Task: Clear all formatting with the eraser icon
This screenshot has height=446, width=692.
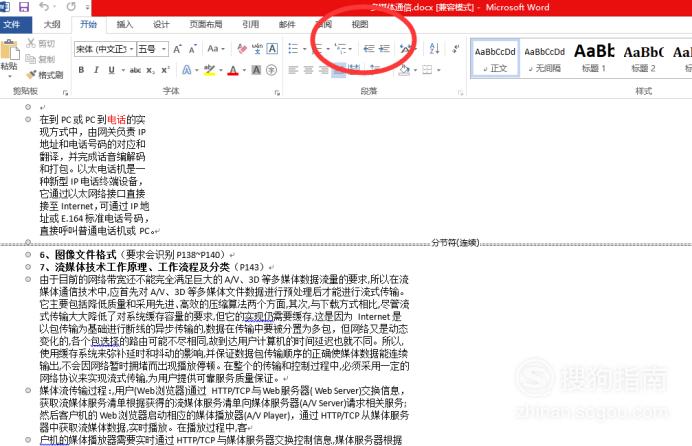Action: click(x=241, y=49)
